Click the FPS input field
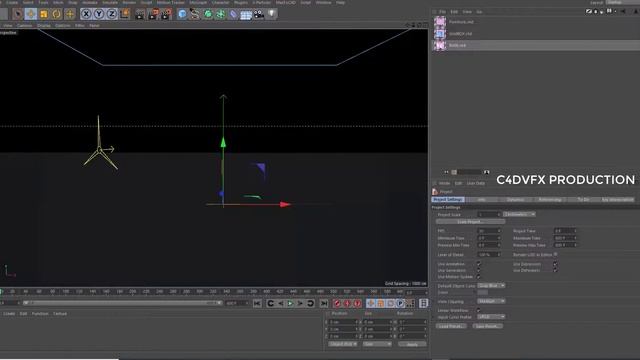This screenshot has width=640, height=360. coord(489,231)
